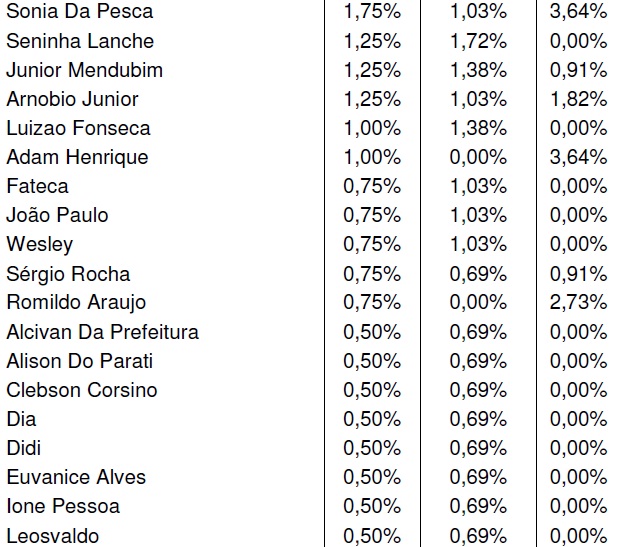The image size is (619, 547).
Task: Select the Fateca name cell
Action: click(x=38, y=186)
